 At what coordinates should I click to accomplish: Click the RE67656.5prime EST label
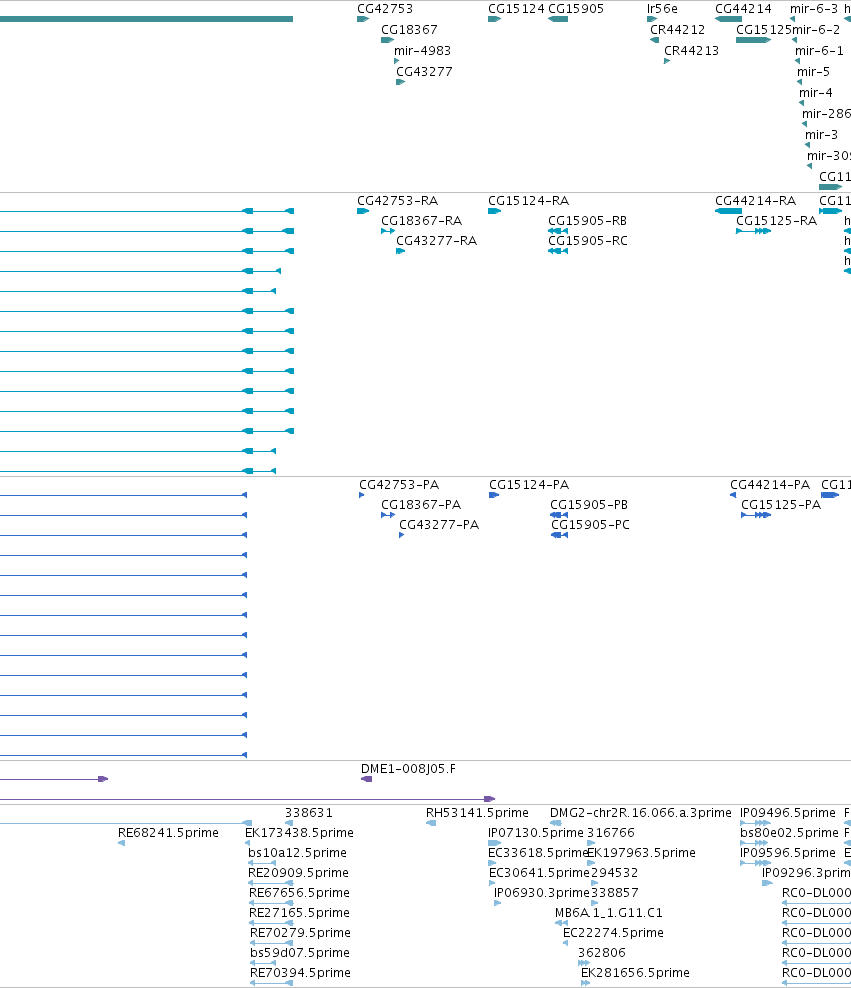(299, 893)
